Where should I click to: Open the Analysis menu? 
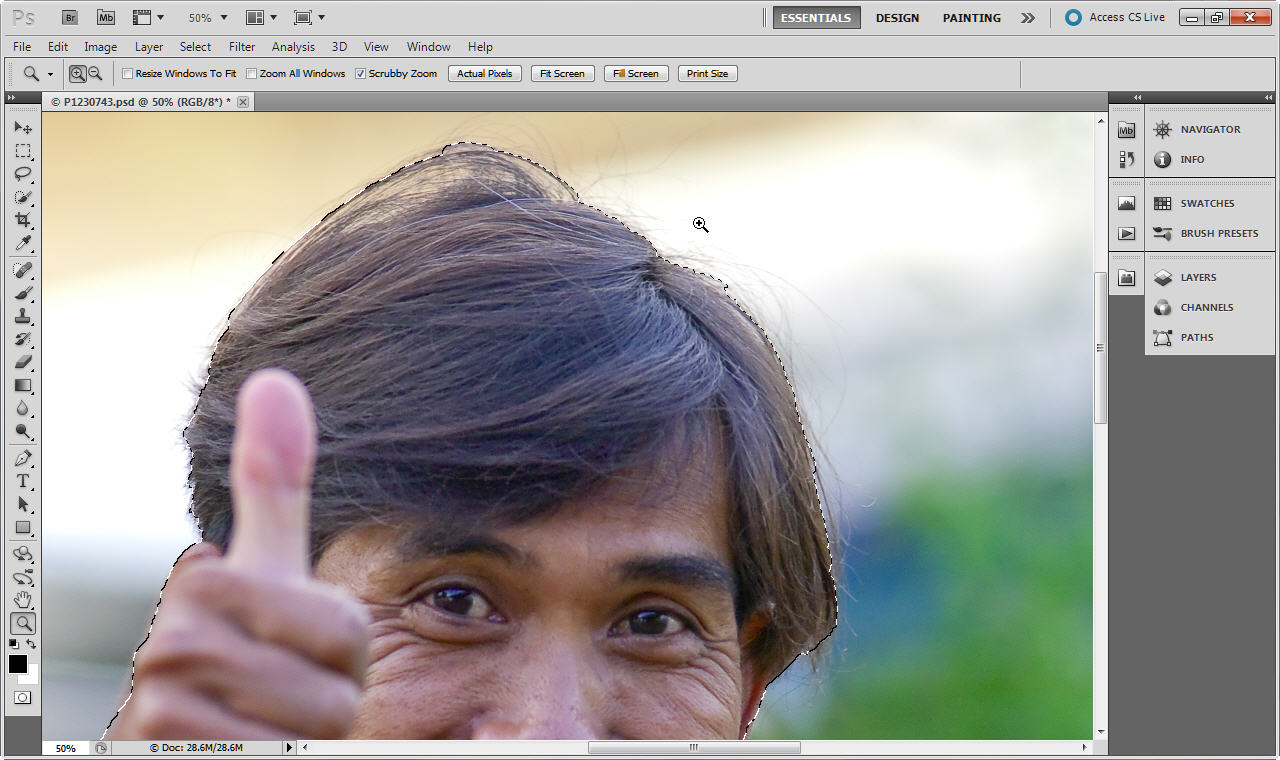click(x=293, y=46)
